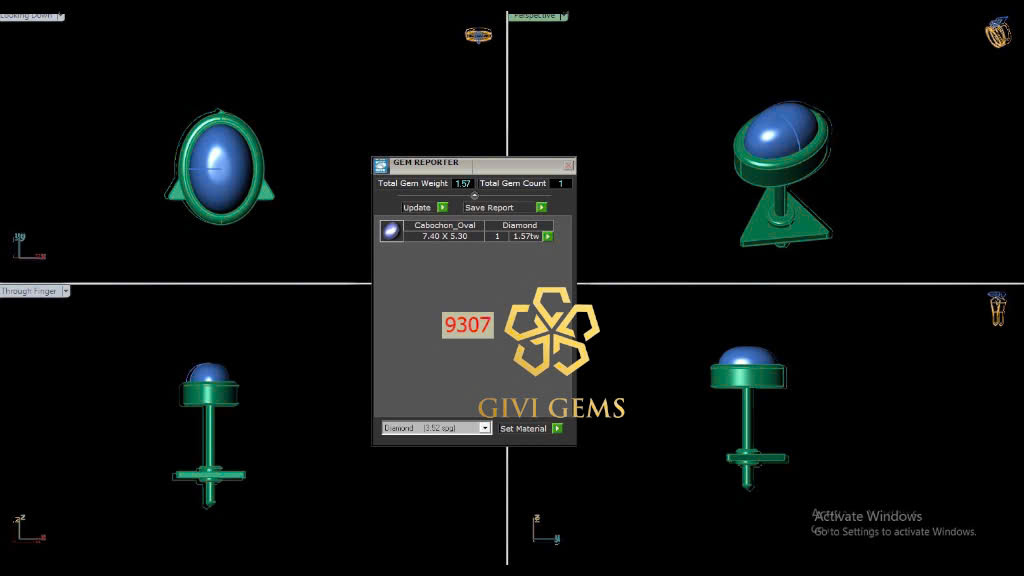Click the 7.40 X 5.30 size cell
The image size is (1024, 576).
[x=445, y=236]
